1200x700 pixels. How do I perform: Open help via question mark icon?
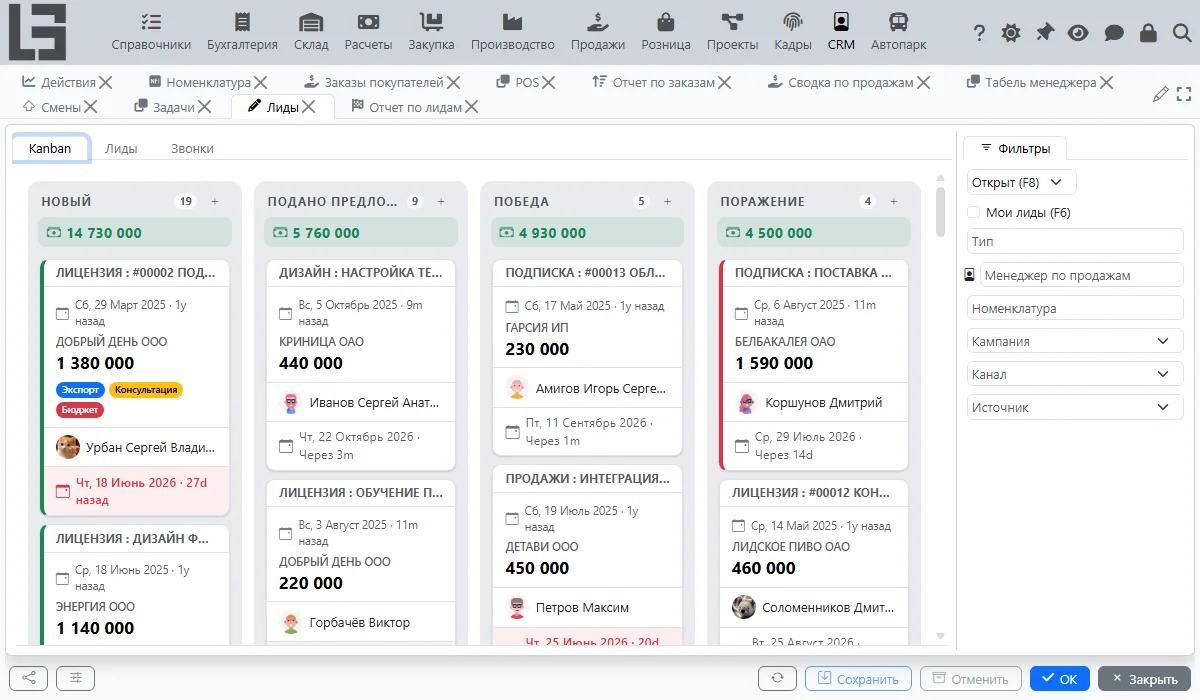coord(980,33)
